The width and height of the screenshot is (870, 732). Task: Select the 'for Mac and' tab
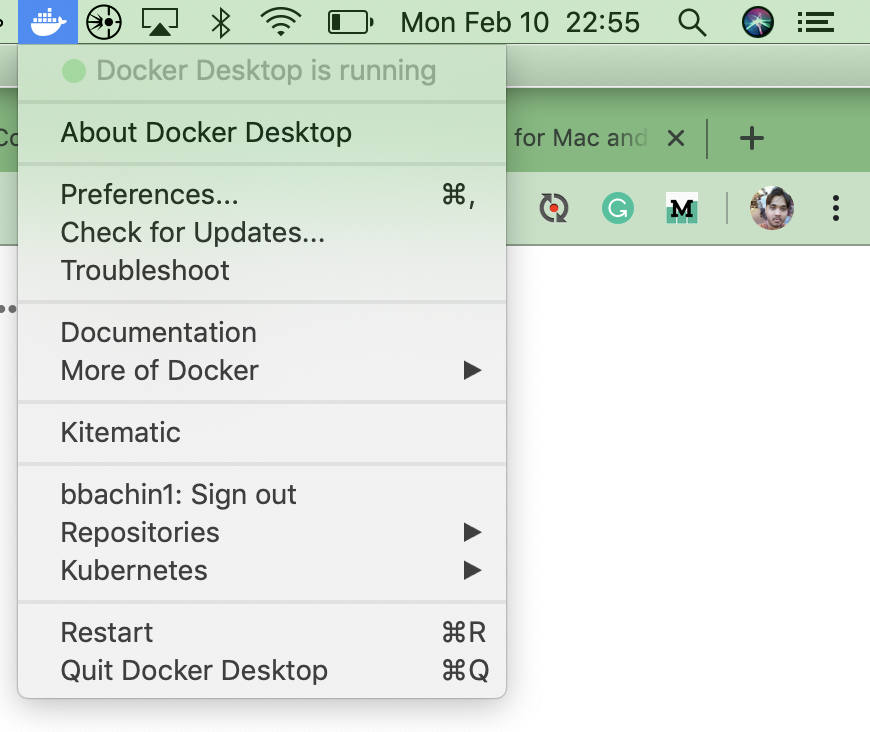[x=580, y=138]
